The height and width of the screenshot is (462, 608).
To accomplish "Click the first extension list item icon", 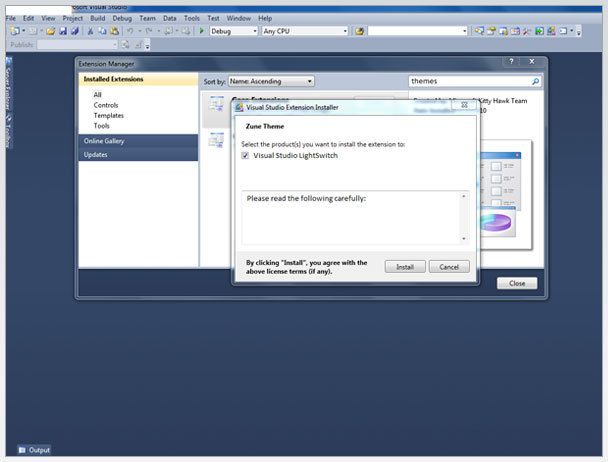I will (216, 104).
